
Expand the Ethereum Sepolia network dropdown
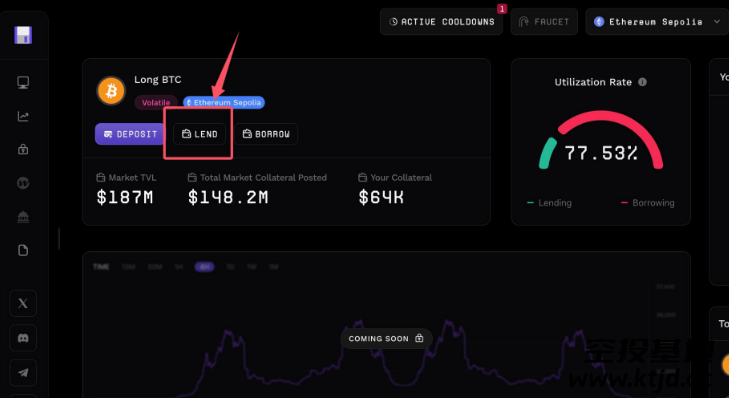click(x=657, y=22)
